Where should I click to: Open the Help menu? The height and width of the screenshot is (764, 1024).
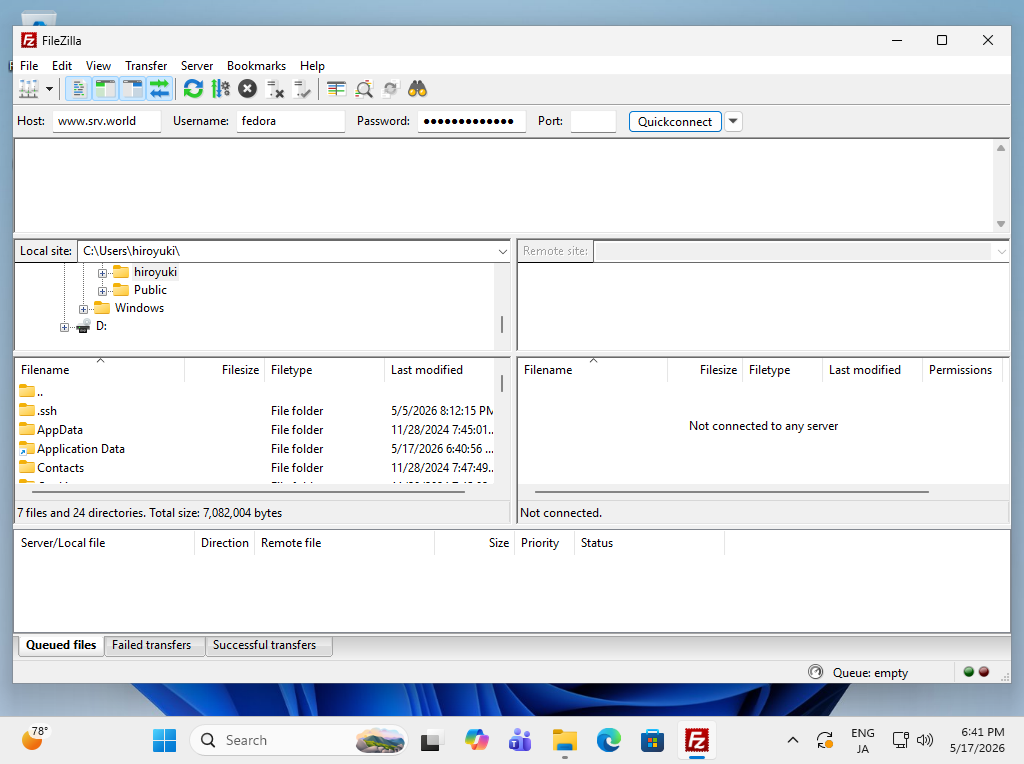coord(312,66)
